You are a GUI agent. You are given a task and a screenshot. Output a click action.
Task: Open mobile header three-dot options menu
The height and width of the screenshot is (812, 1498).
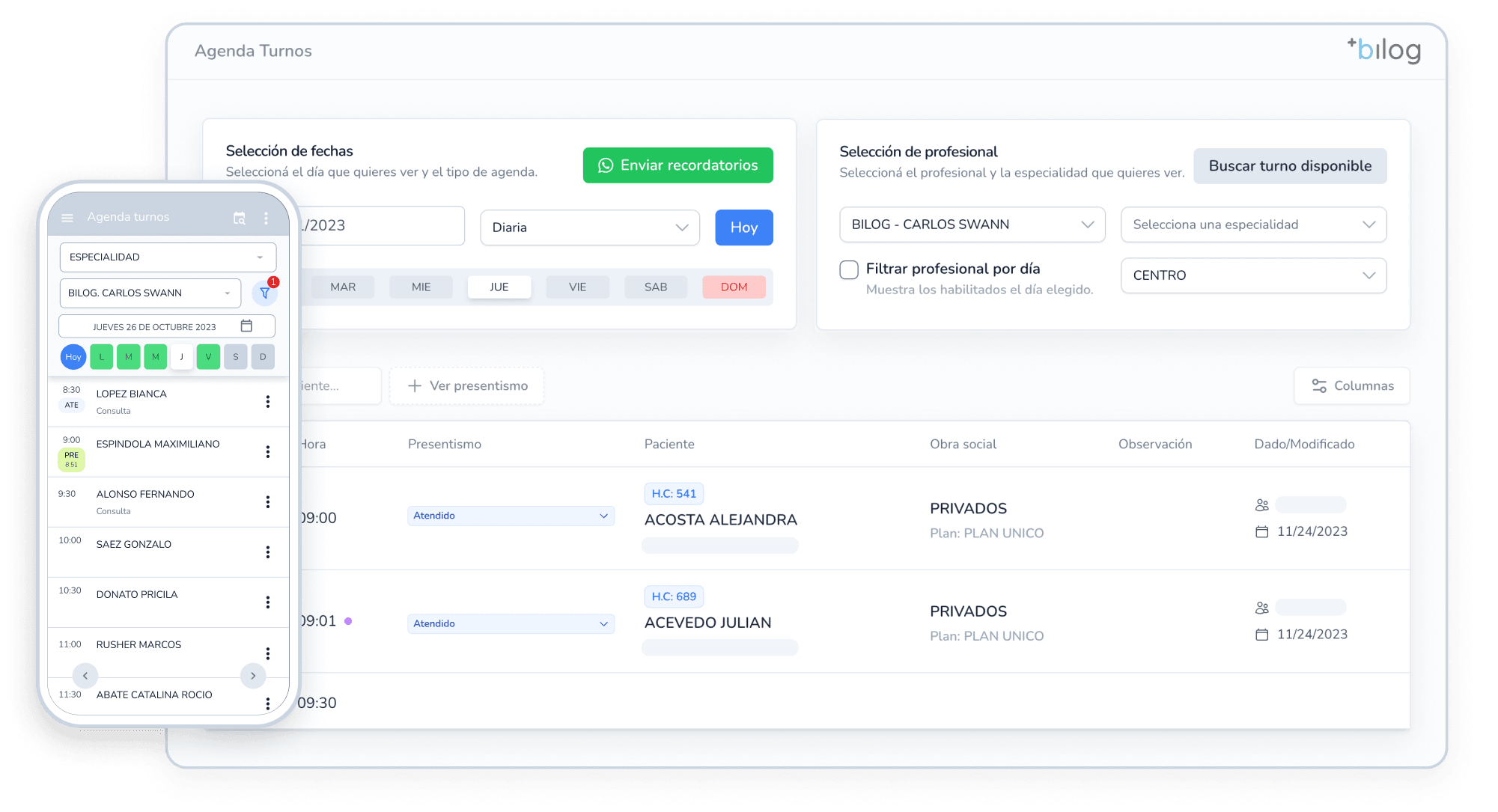click(266, 218)
